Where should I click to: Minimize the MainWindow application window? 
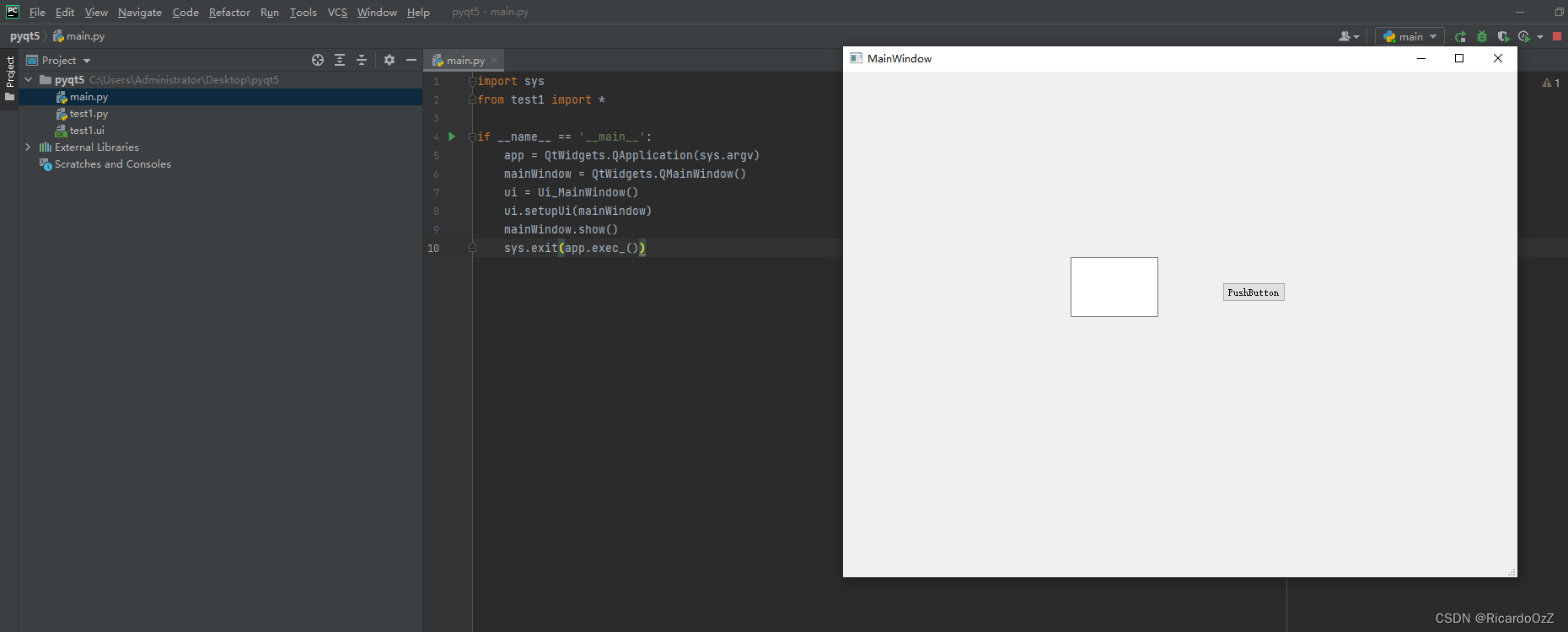1421,58
